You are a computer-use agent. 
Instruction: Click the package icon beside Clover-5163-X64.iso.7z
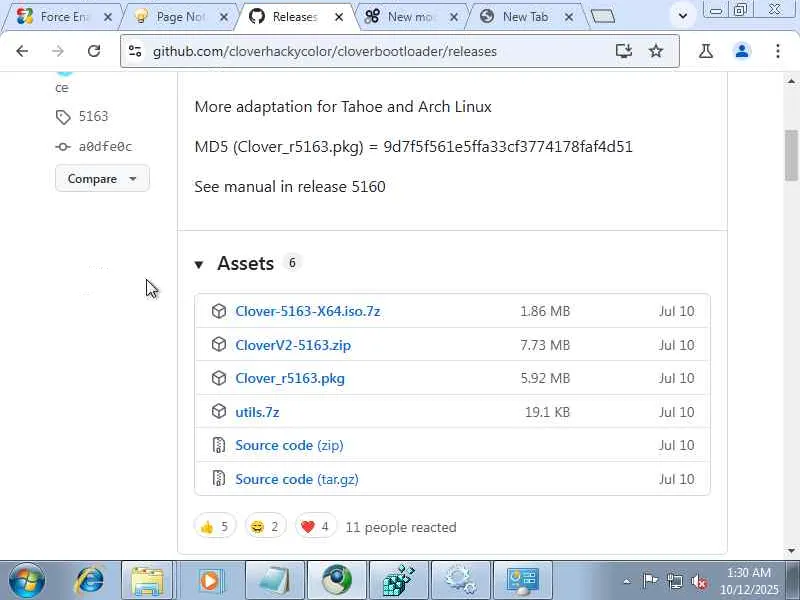click(219, 311)
